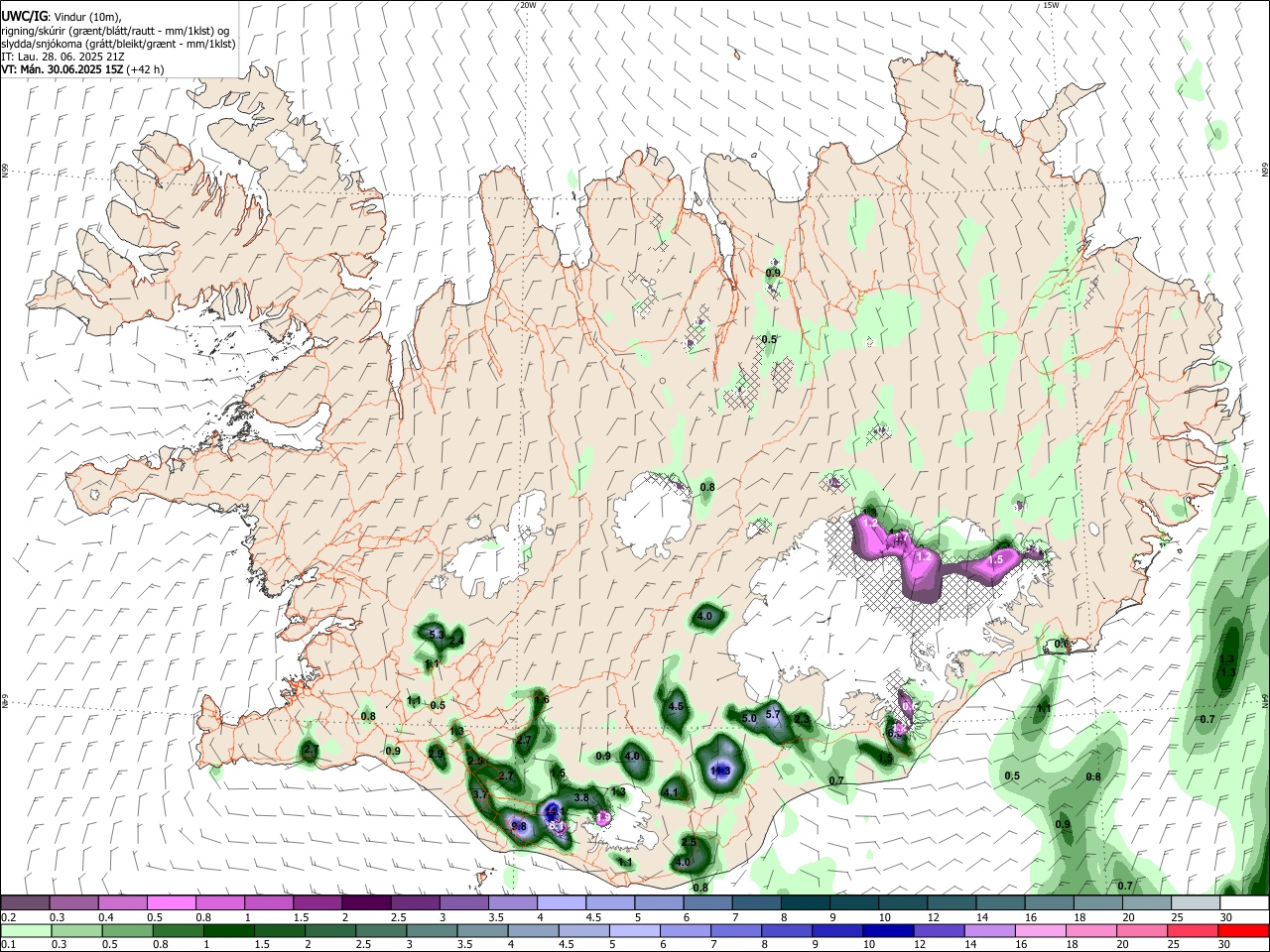Click the header line 'UWC/IG: Vindur (10m),'
Viewport: 1270px width, 952px height.
pos(62,16)
